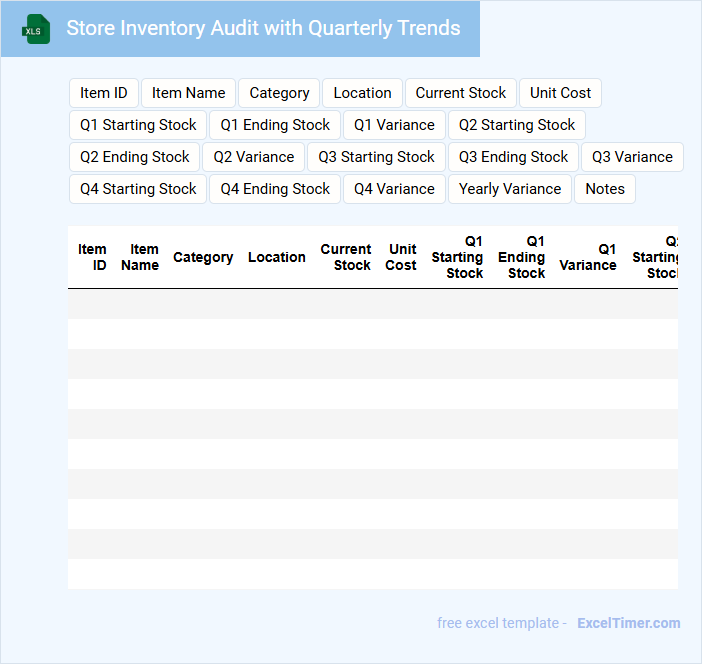This screenshot has height=664, width=702.
Task: Click the Q1 Ending Stock column header
Action: pos(521,257)
